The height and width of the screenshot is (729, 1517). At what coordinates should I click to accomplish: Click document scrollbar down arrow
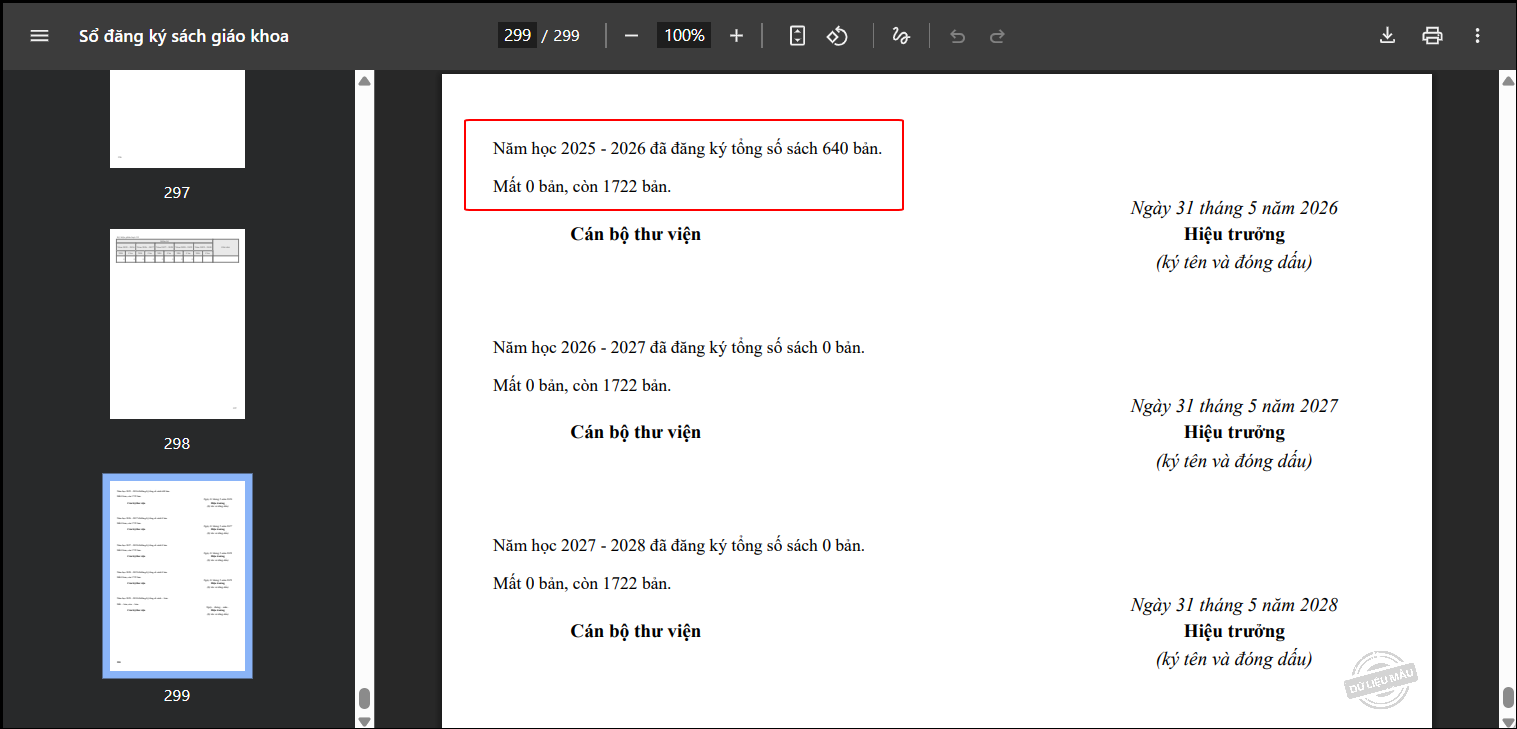pyautogui.click(x=1507, y=720)
